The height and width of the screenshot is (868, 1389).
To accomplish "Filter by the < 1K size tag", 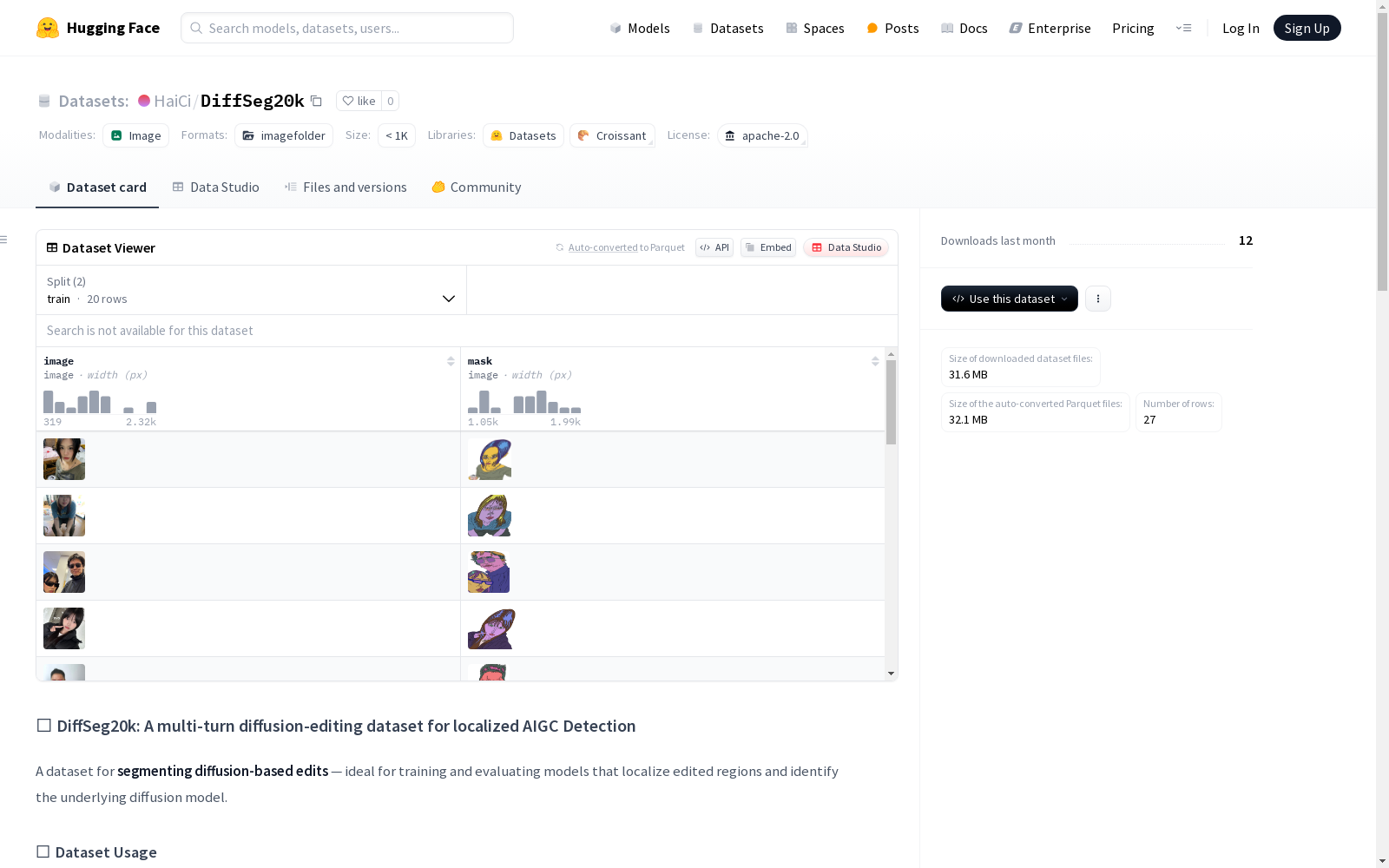I will pyautogui.click(x=397, y=135).
